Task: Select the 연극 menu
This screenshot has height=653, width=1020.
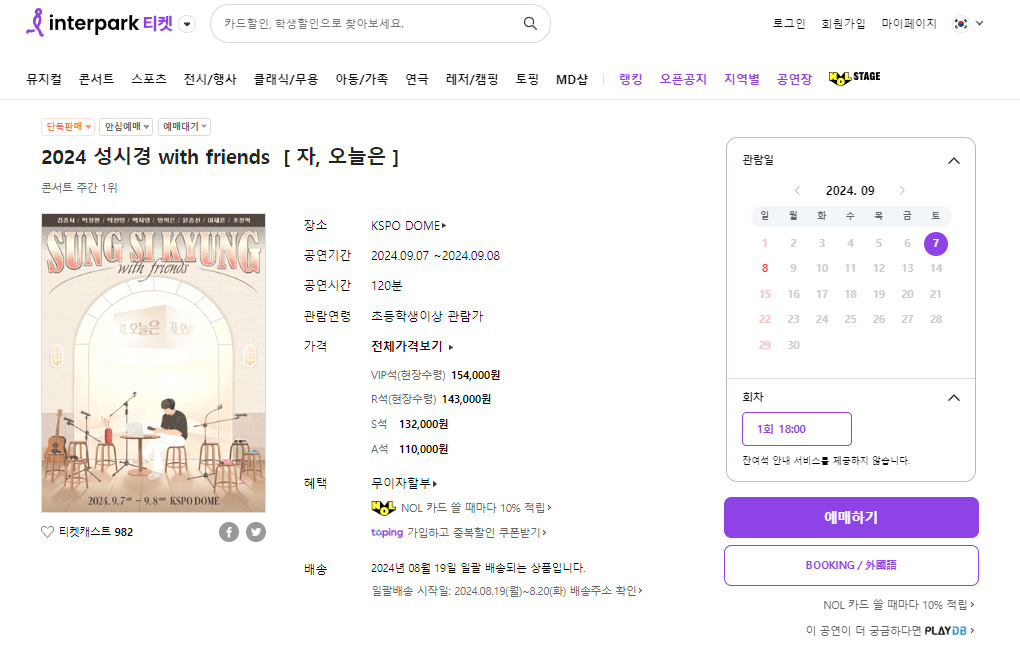Action: point(417,79)
